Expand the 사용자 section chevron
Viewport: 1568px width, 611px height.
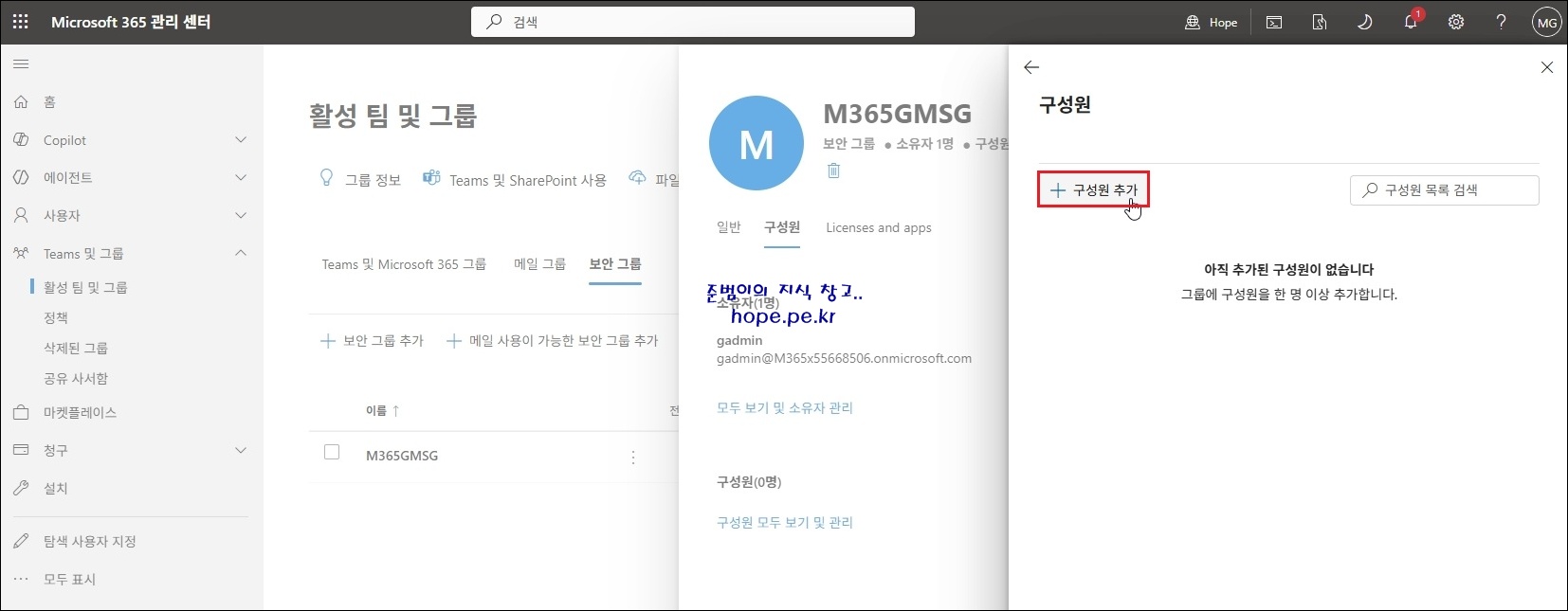[241, 215]
